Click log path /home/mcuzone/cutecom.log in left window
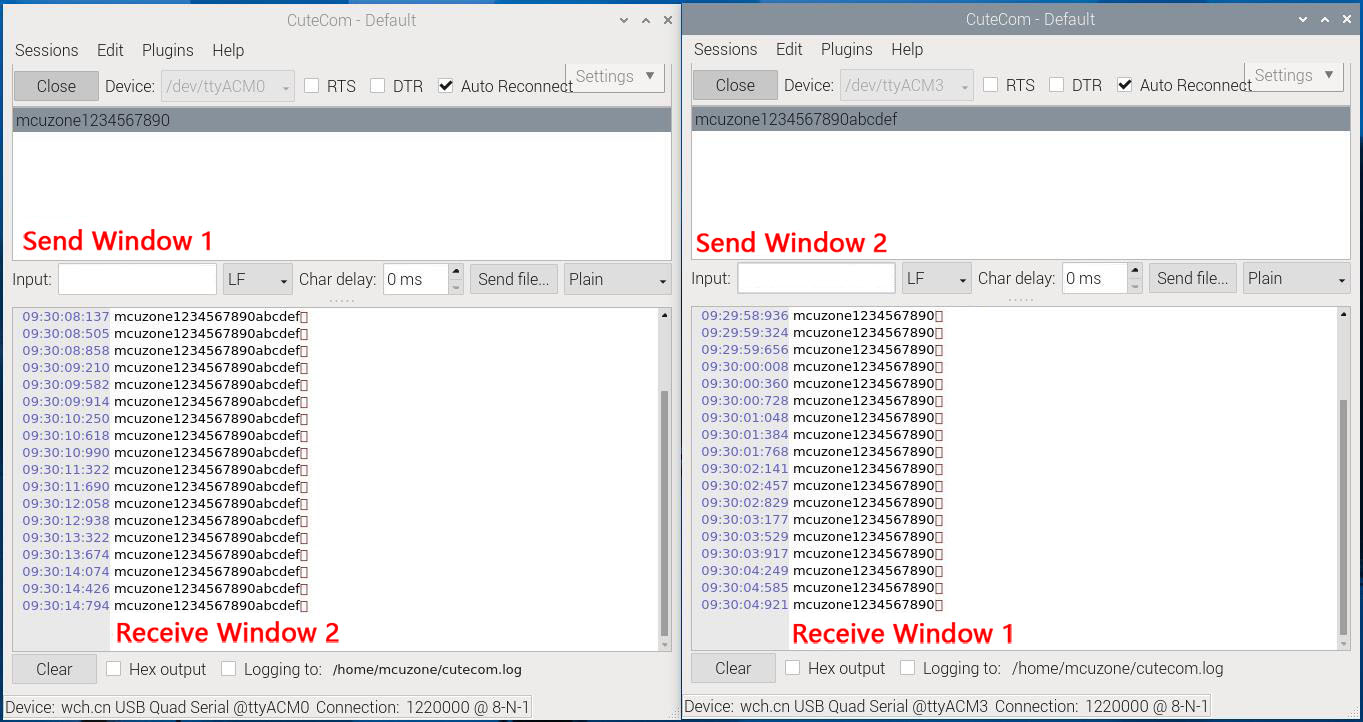 [x=427, y=670]
